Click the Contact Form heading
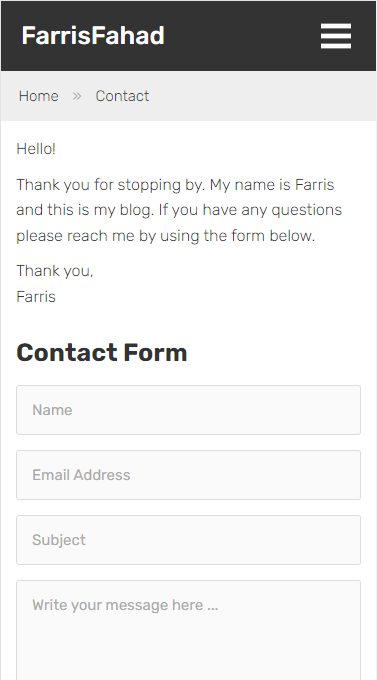Viewport: 377px width, 680px height. pyautogui.click(x=102, y=352)
